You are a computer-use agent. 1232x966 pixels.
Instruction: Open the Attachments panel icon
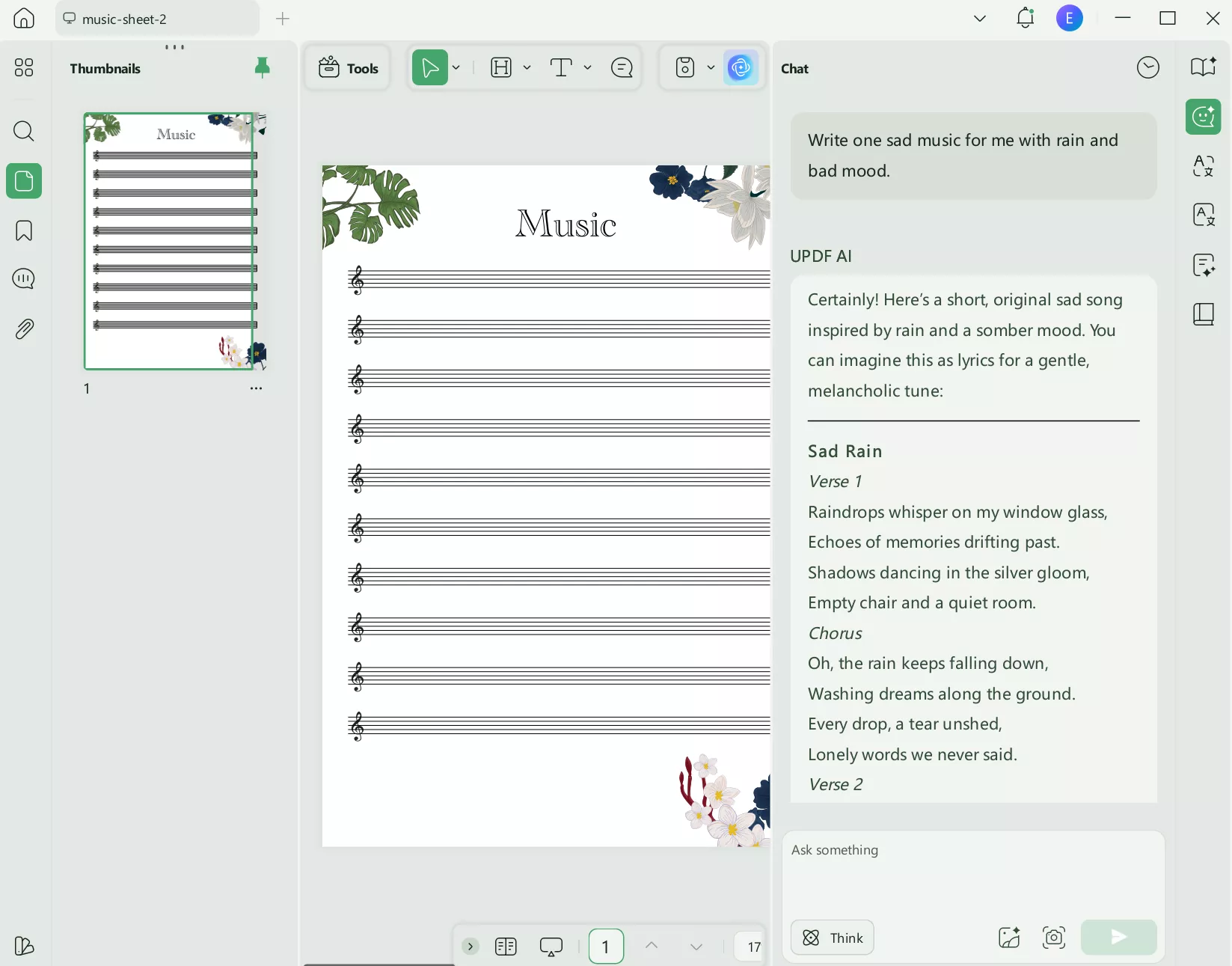(x=23, y=328)
